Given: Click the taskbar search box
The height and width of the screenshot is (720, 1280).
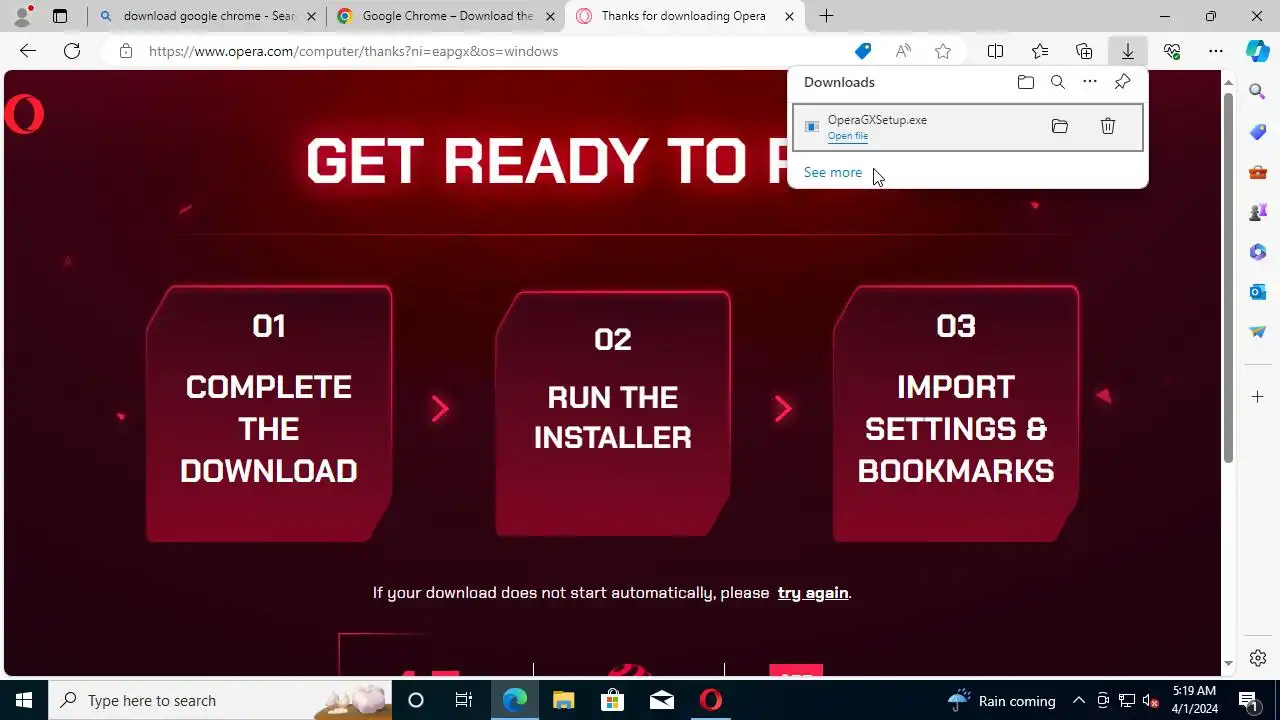Looking at the screenshot, I should (x=220, y=700).
